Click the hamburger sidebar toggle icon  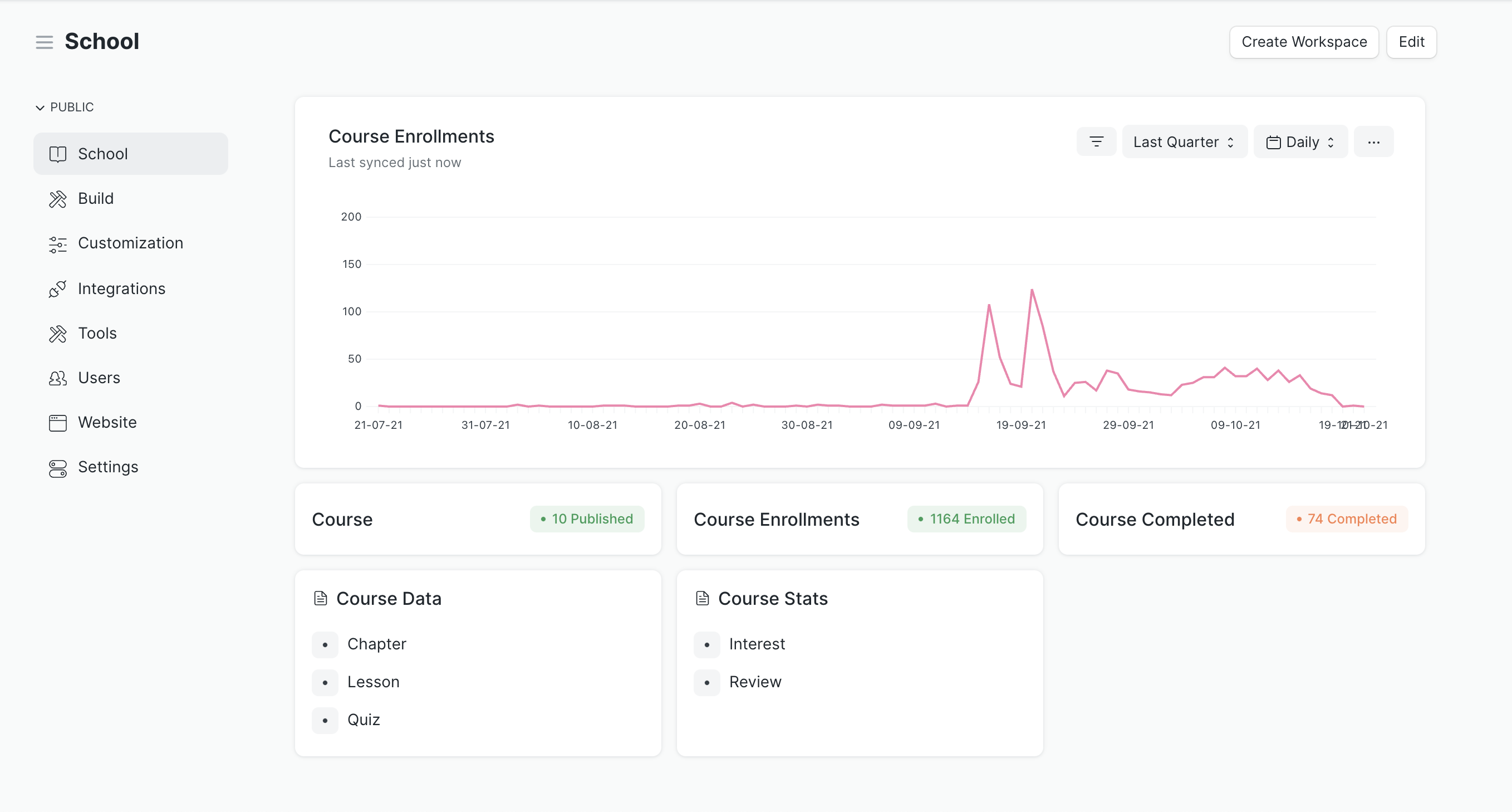pos(44,42)
